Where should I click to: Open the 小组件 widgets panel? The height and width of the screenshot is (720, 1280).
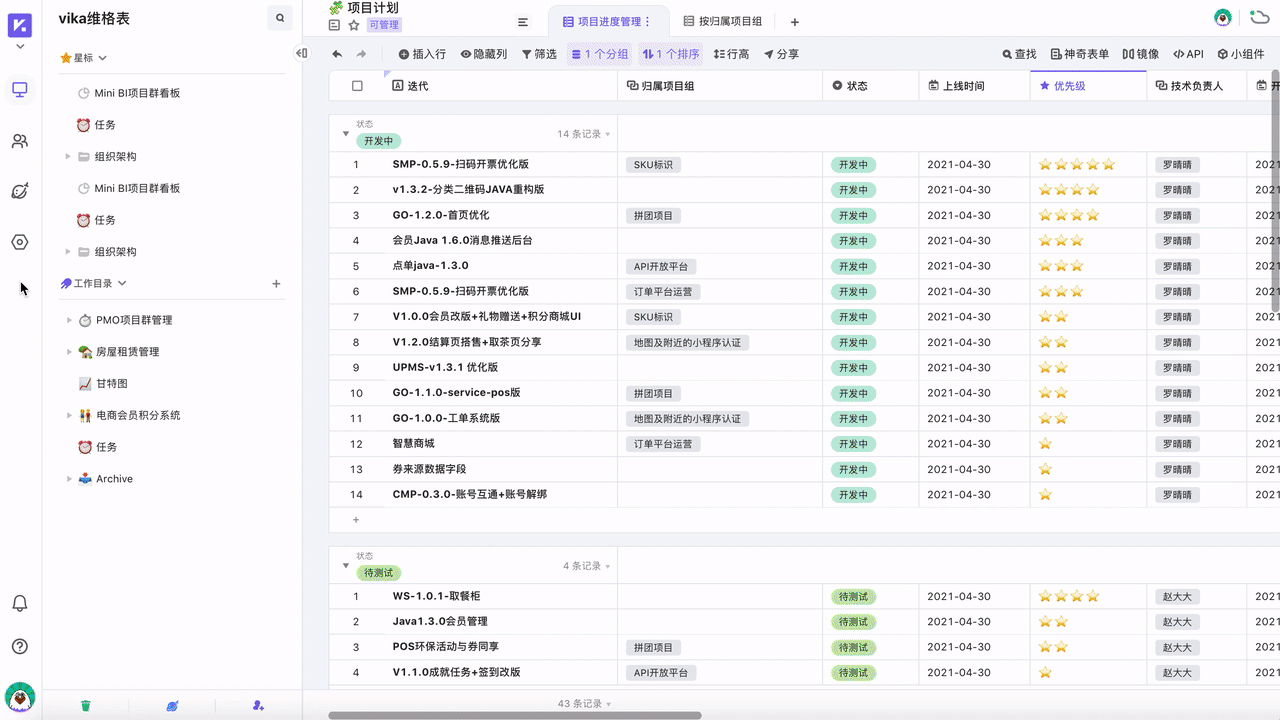click(1240, 54)
